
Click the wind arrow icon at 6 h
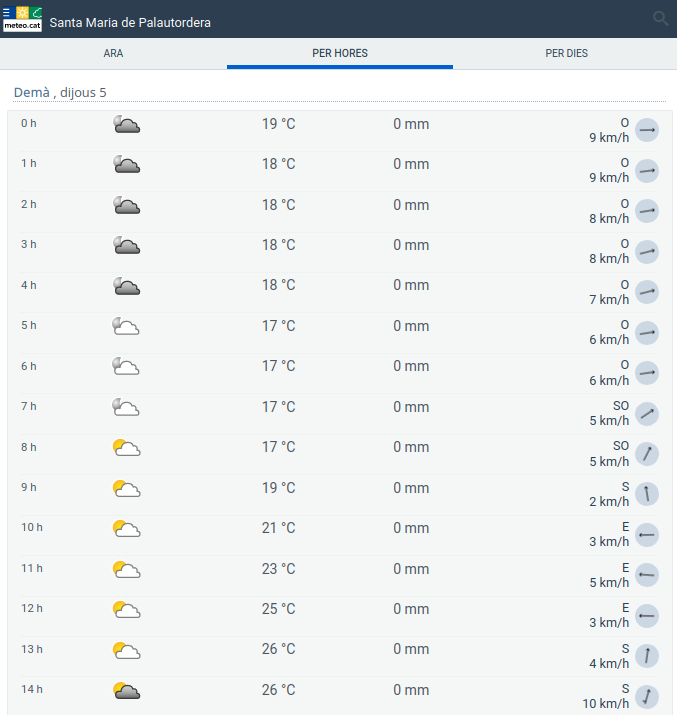[647, 373]
